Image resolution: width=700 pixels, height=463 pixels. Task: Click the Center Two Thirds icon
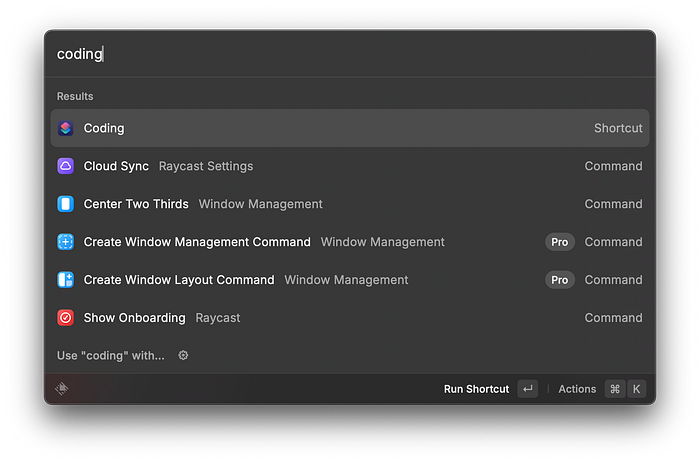[x=66, y=204]
